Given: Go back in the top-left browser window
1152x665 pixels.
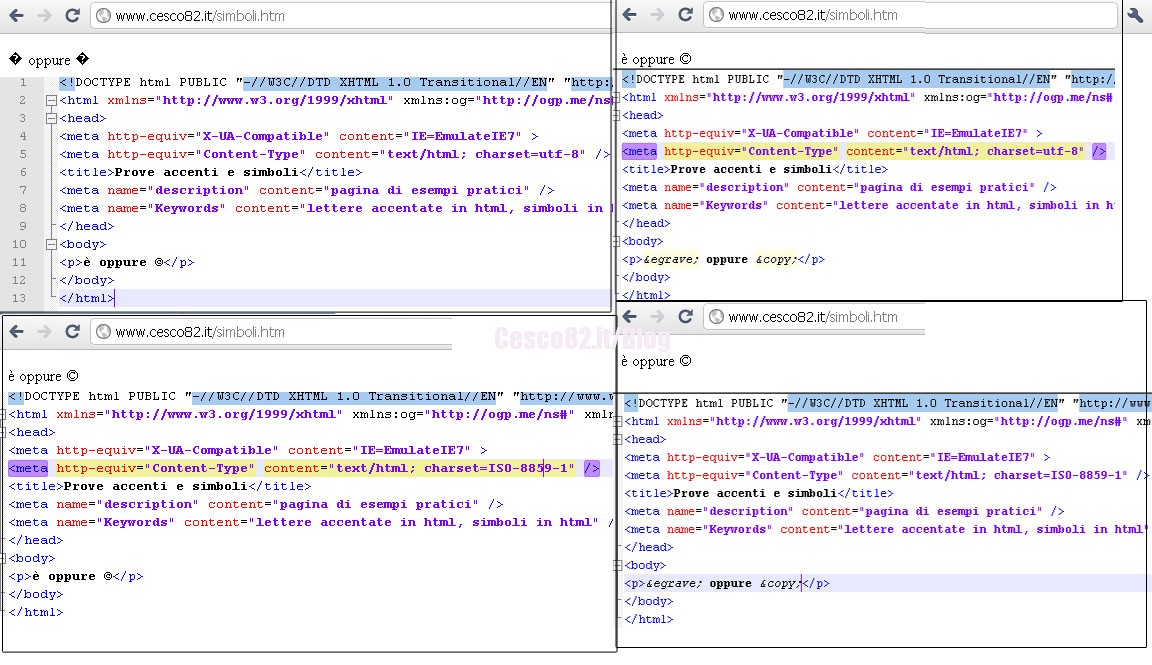Looking at the screenshot, I should coord(16,15).
